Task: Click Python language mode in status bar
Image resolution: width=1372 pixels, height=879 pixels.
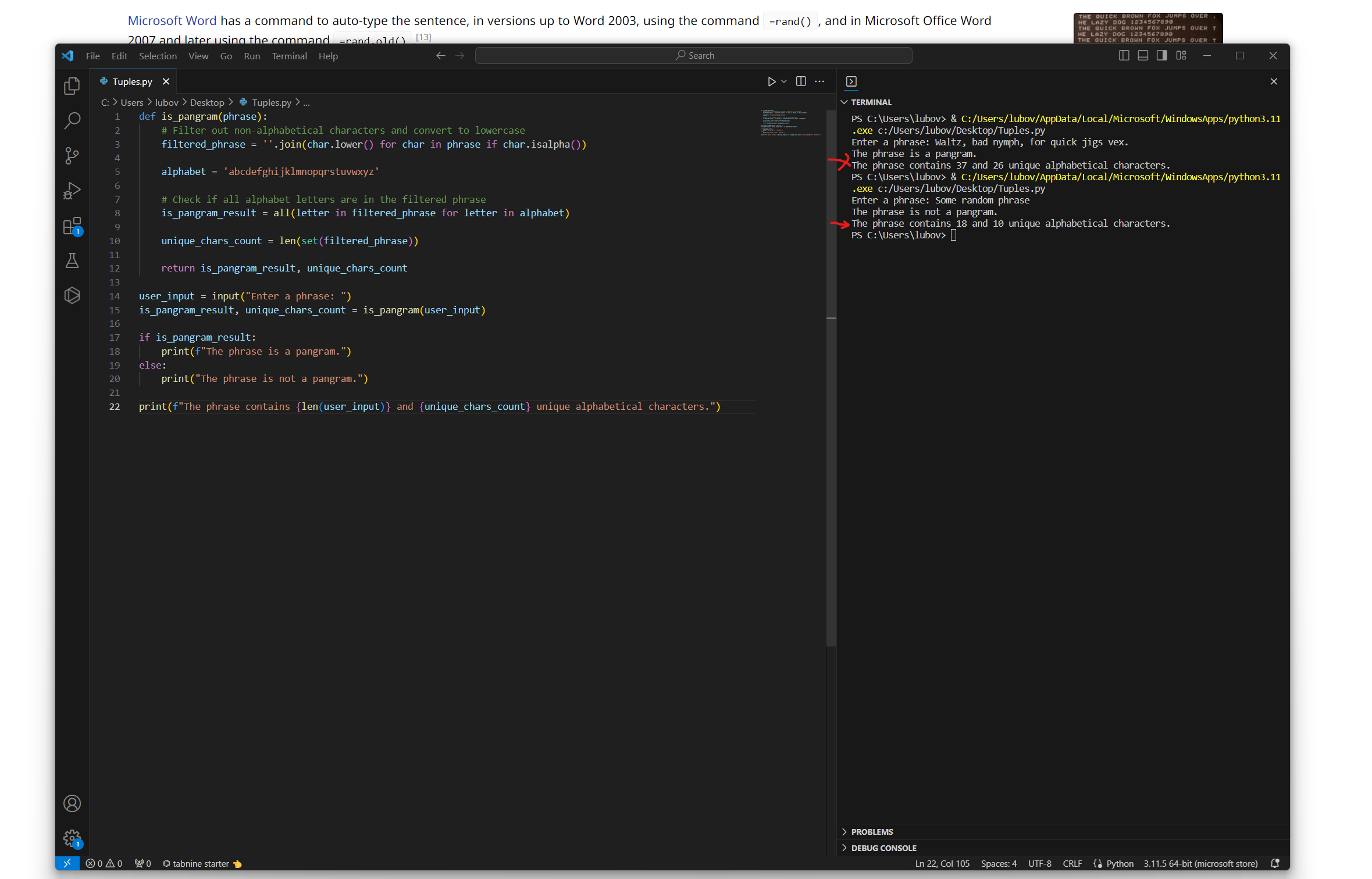Action: tap(1120, 864)
